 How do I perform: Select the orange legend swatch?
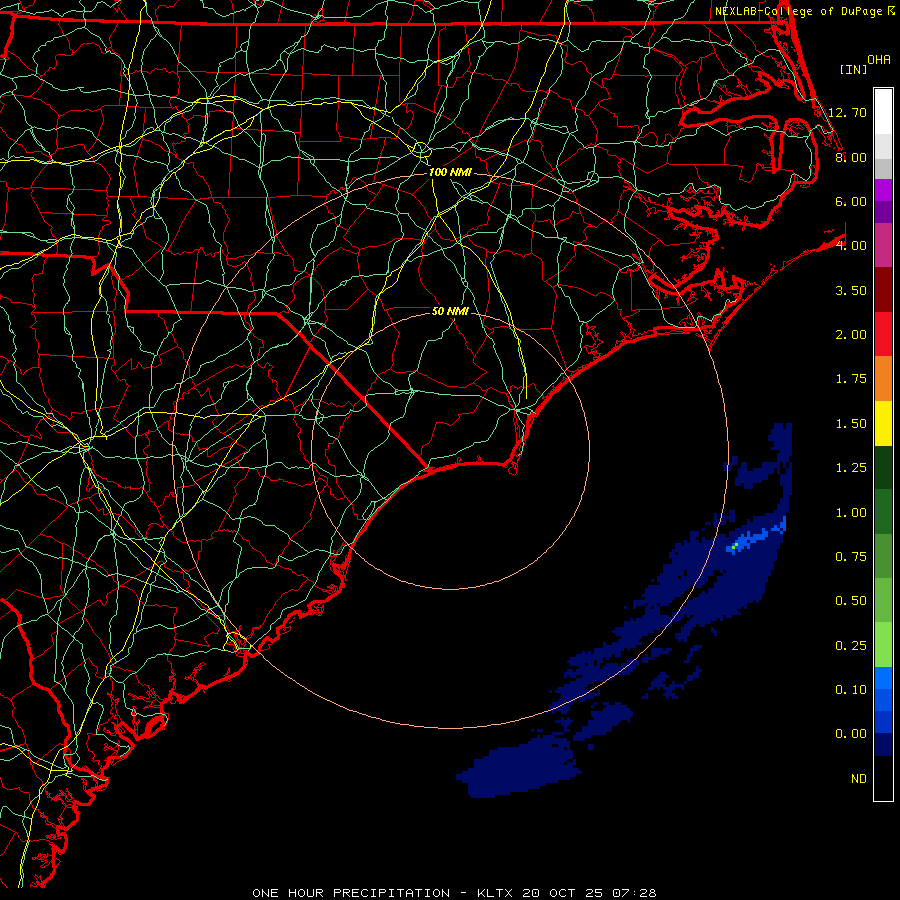[x=883, y=379]
